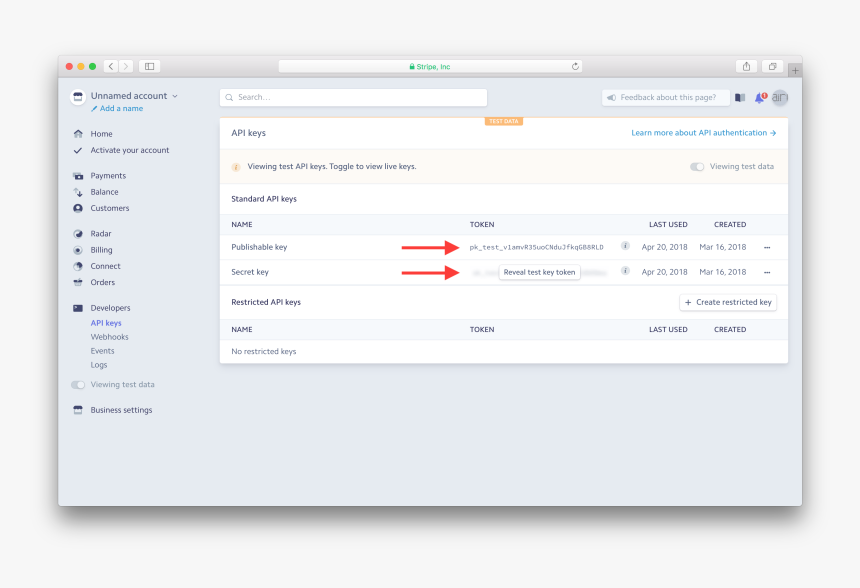Screen dimensions: 860x588
Task: Click the Search field
Action: 353,98
